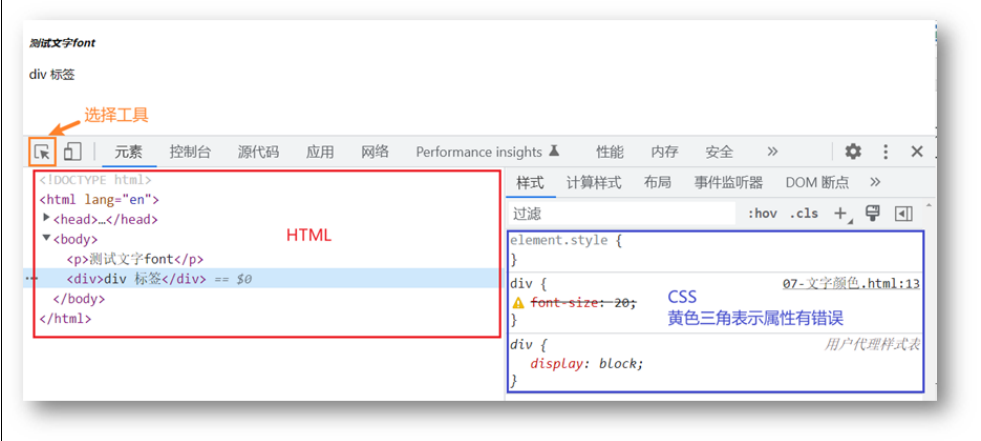This screenshot has height=441, width=981.
Task: Toggle the :hov element state button
Action: (x=762, y=213)
